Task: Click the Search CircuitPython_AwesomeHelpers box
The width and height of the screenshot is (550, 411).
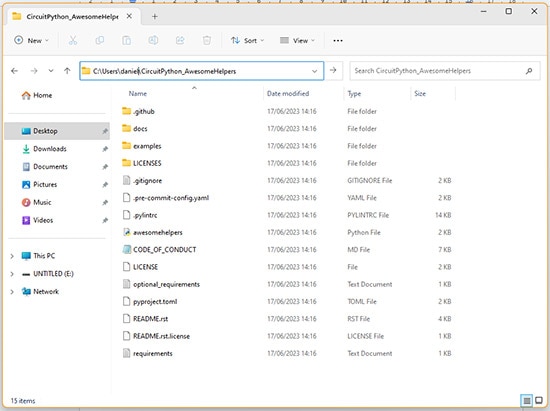Action: coord(444,71)
